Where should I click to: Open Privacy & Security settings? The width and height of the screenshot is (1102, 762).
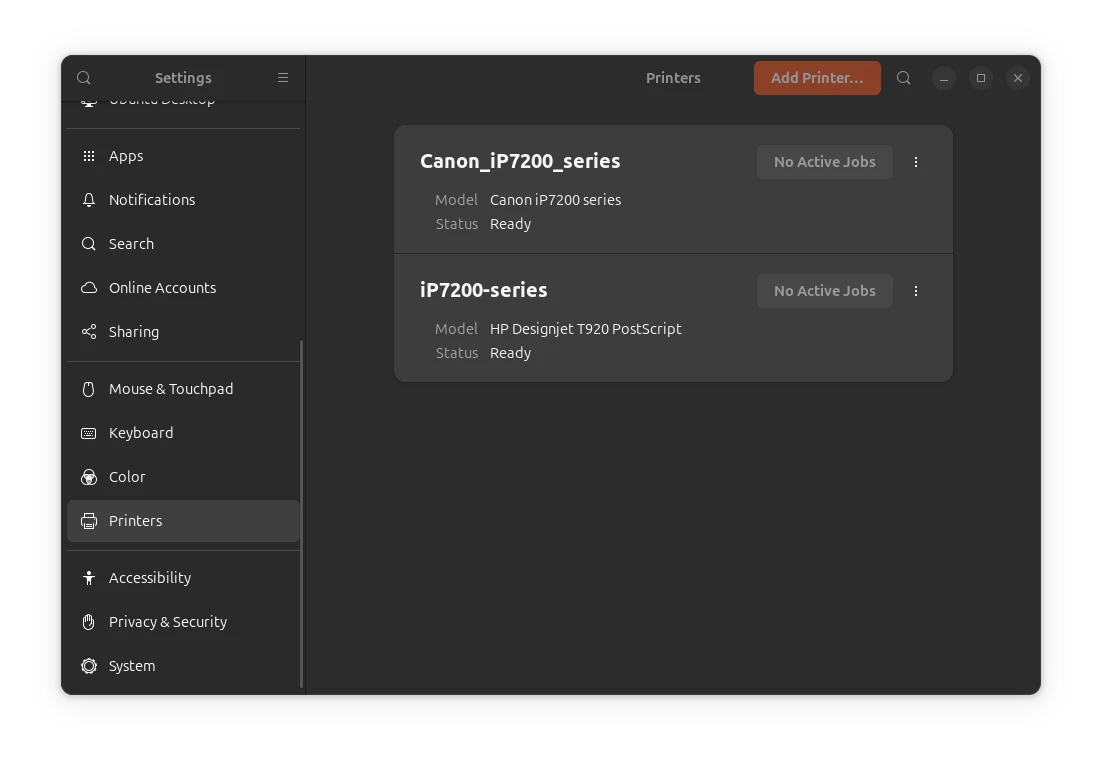click(183, 622)
